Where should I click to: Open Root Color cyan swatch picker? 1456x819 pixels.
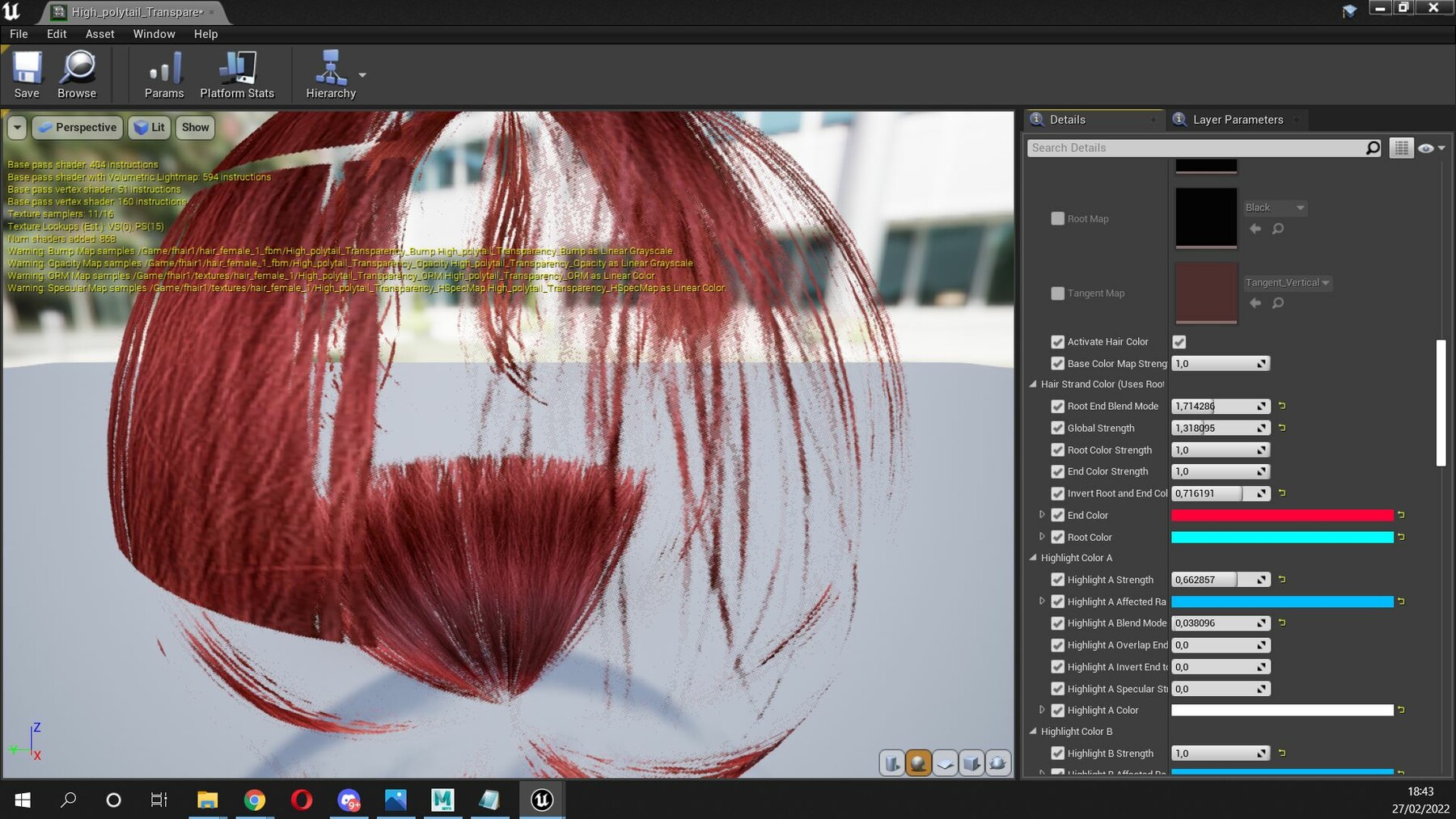tap(1282, 537)
